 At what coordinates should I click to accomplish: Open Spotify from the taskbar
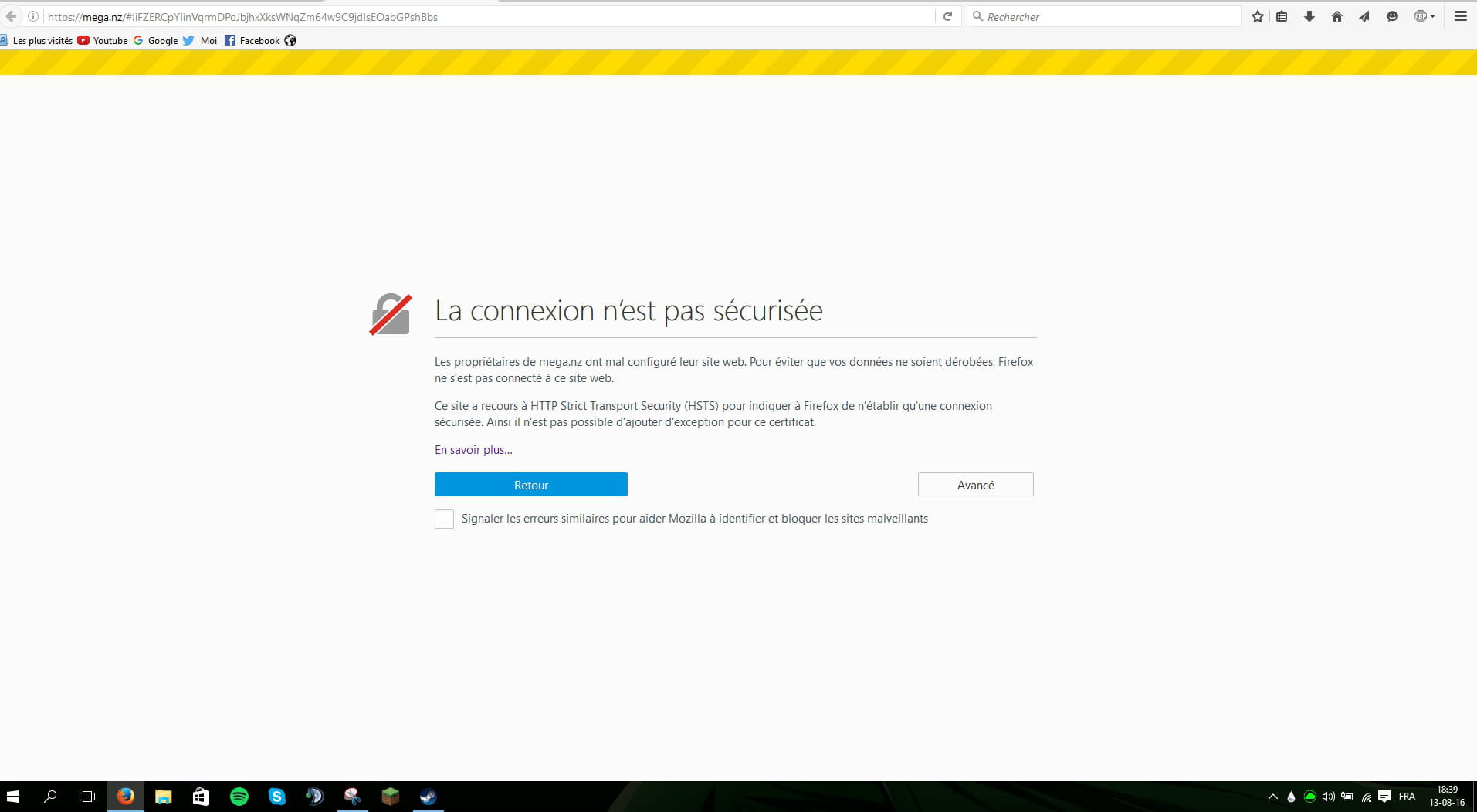click(x=239, y=797)
